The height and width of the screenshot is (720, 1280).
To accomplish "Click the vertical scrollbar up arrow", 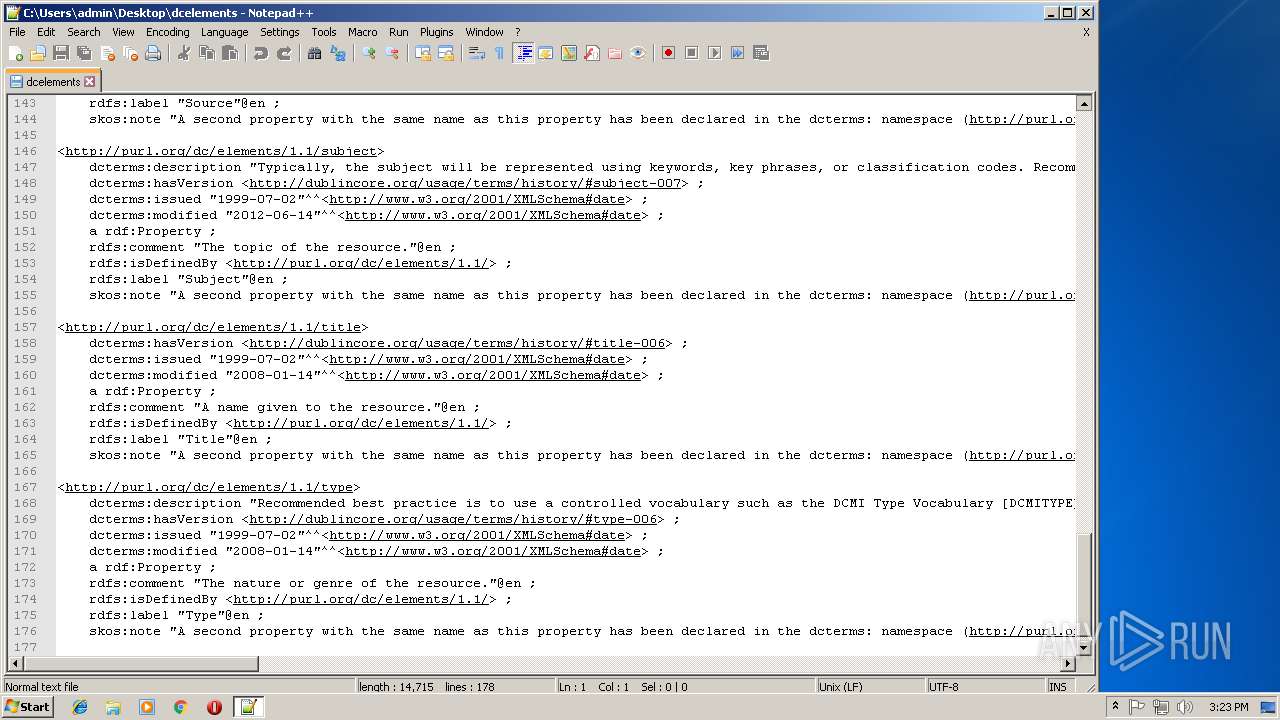I will pos(1083,103).
